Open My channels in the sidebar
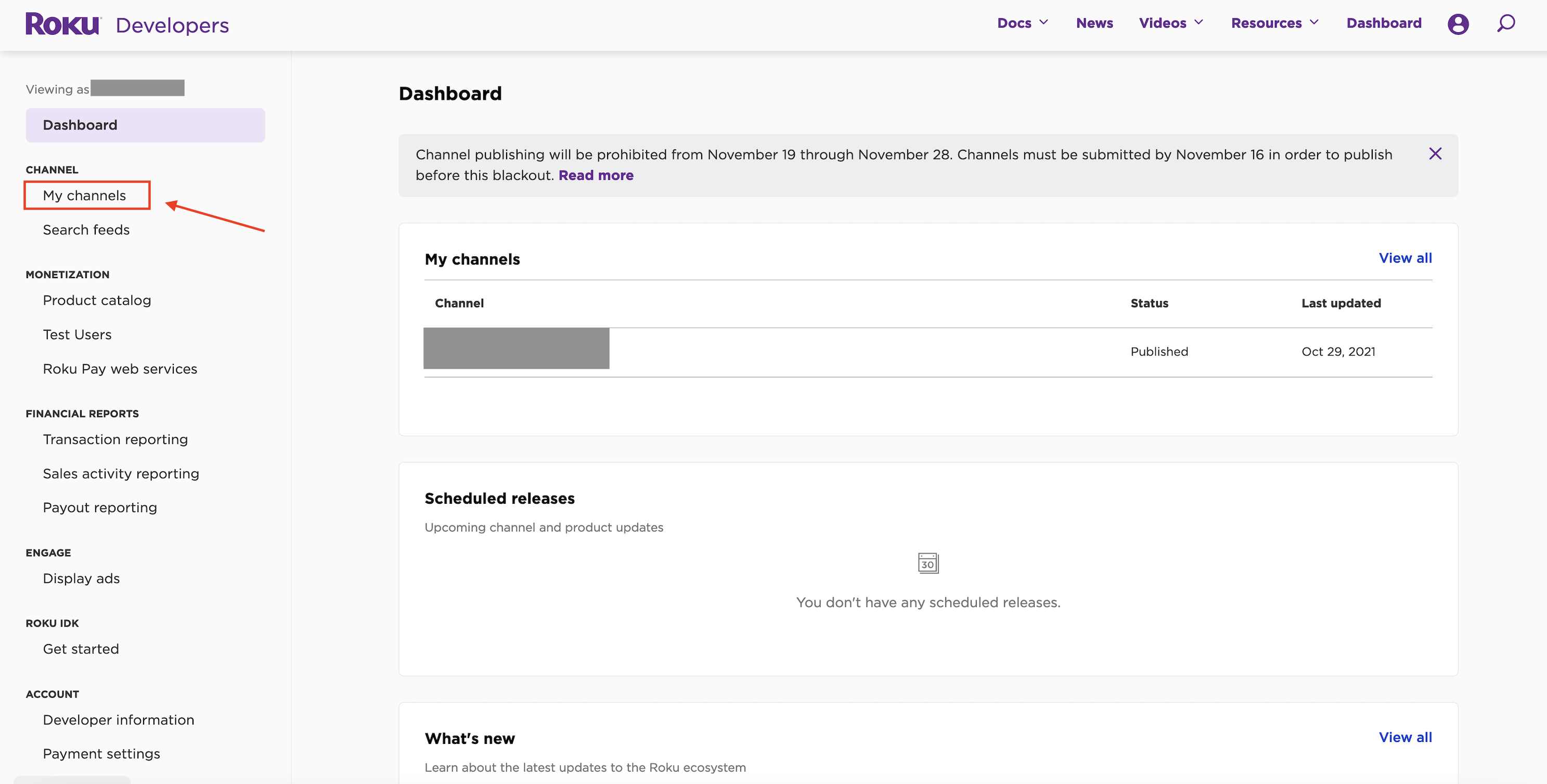 coord(85,195)
